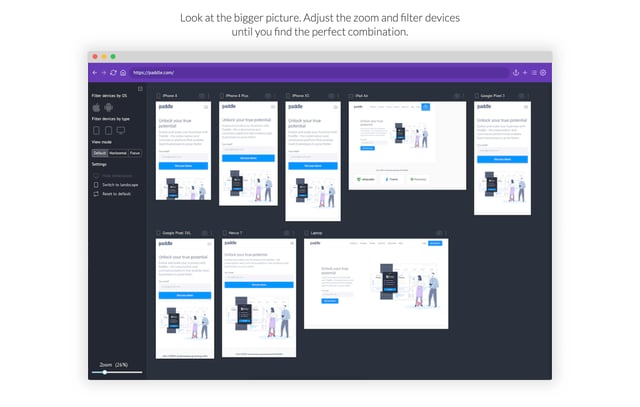Screen dimensions: 640x407
Task: Click the Nexus 7 device orientation icon
Action: tap(224, 233)
